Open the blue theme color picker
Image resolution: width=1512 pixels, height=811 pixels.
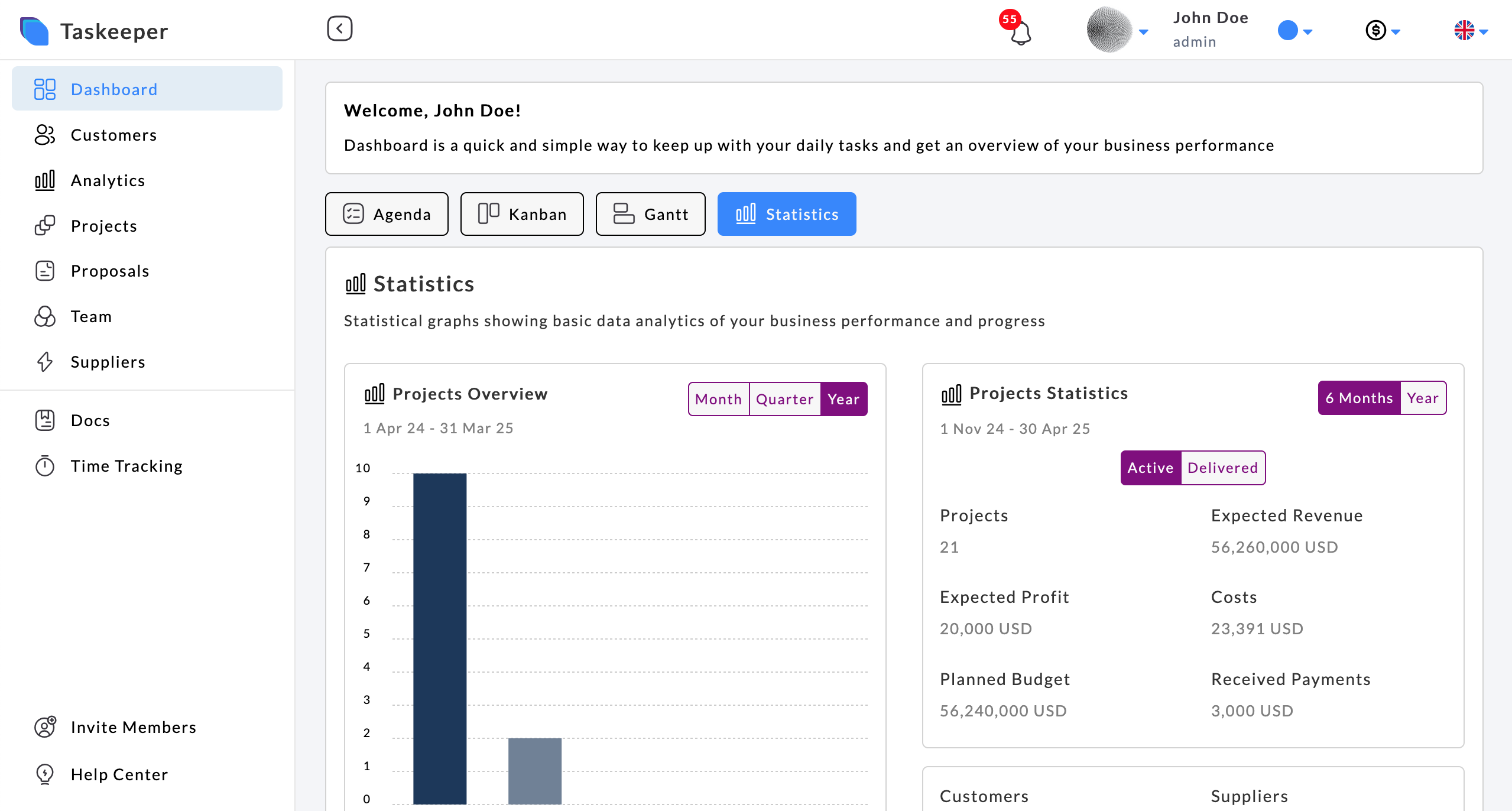(1294, 31)
